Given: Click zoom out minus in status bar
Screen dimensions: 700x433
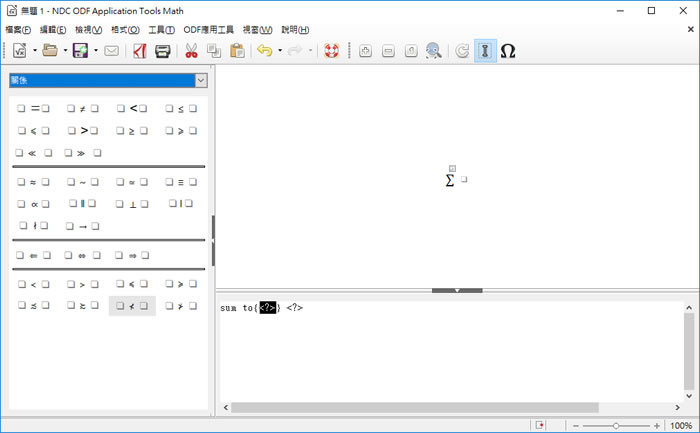Looking at the screenshot, I should click(x=575, y=426).
